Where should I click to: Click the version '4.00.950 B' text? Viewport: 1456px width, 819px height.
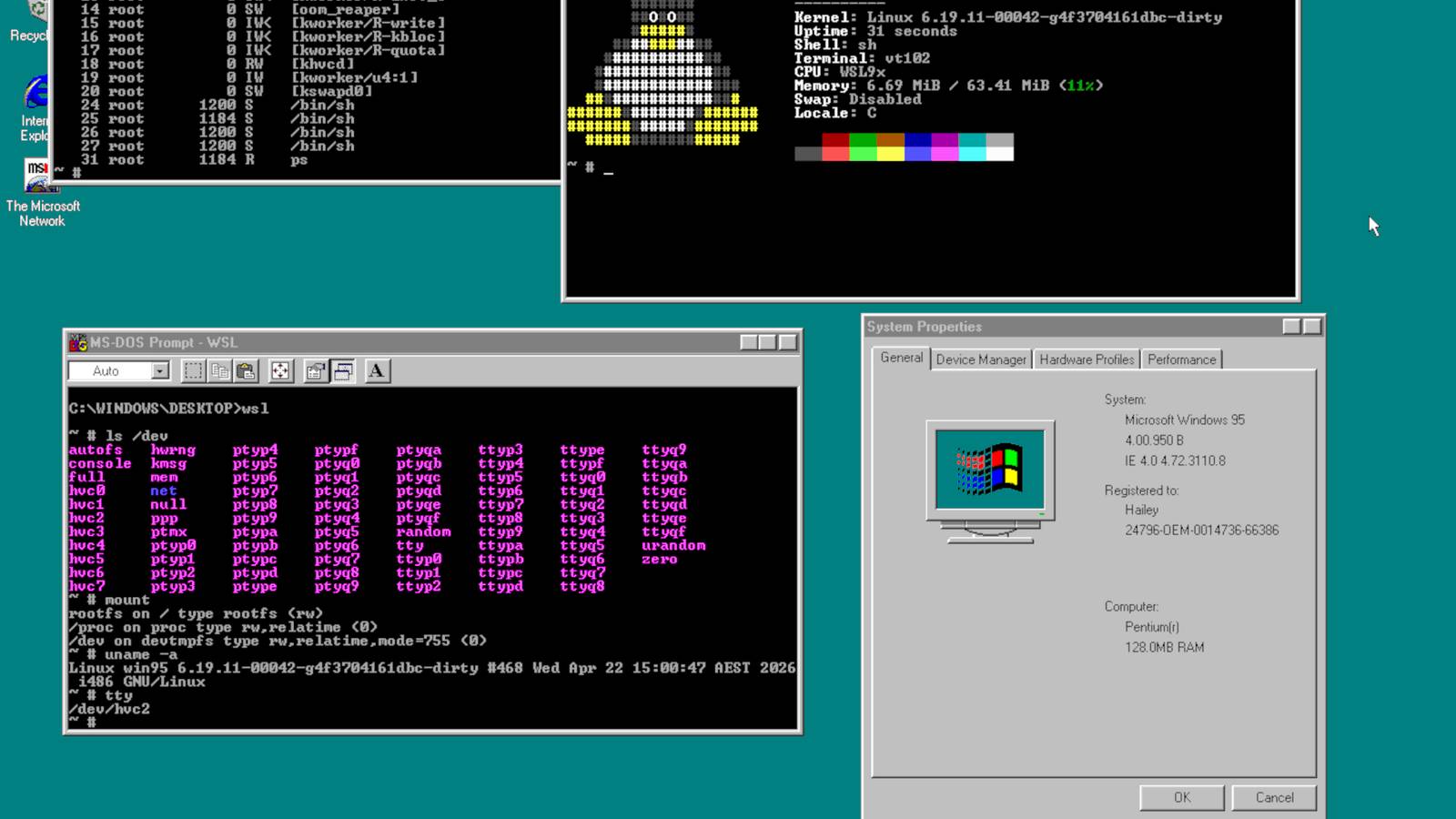tap(1154, 440)
